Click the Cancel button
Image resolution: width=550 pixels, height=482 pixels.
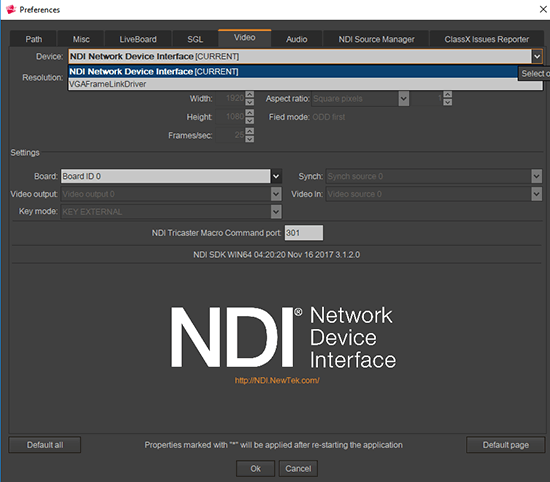click(x=298, y=469)
